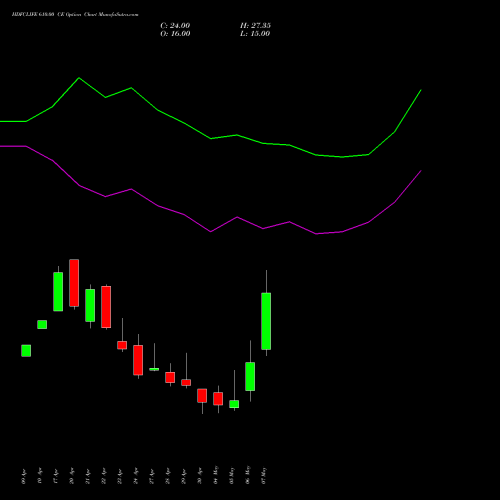
Task: Click the low value L: 15.00
Action: pyautogui.click(x=255, y=33)
